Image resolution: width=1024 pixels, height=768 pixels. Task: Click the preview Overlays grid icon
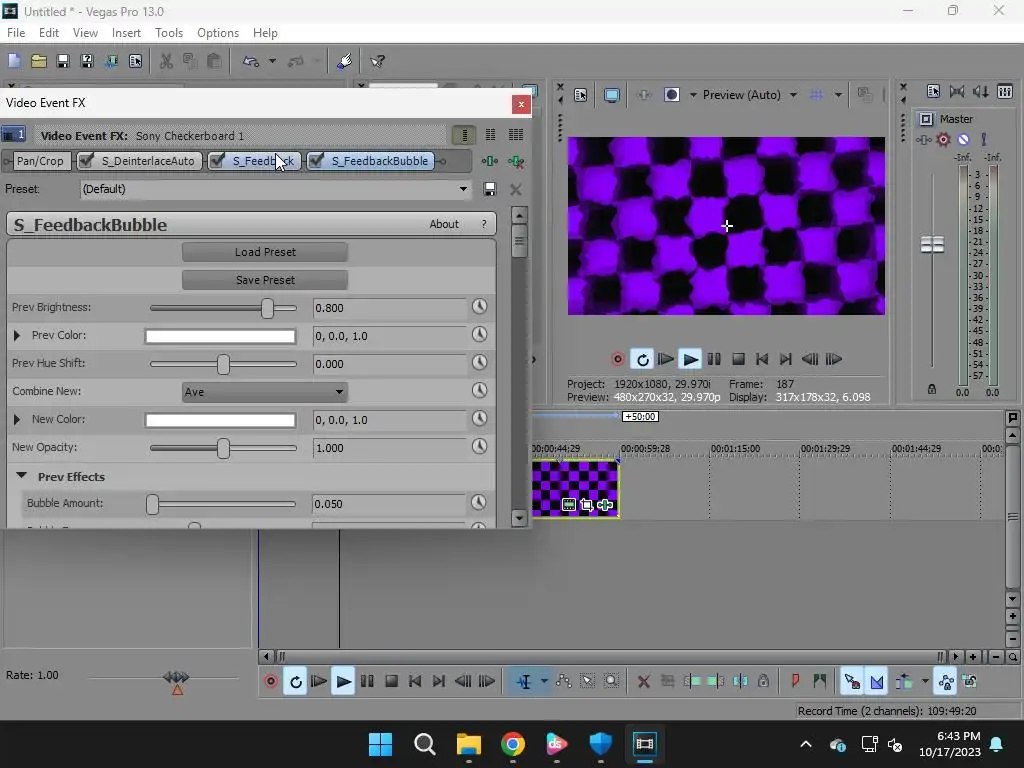coord(816,95)
